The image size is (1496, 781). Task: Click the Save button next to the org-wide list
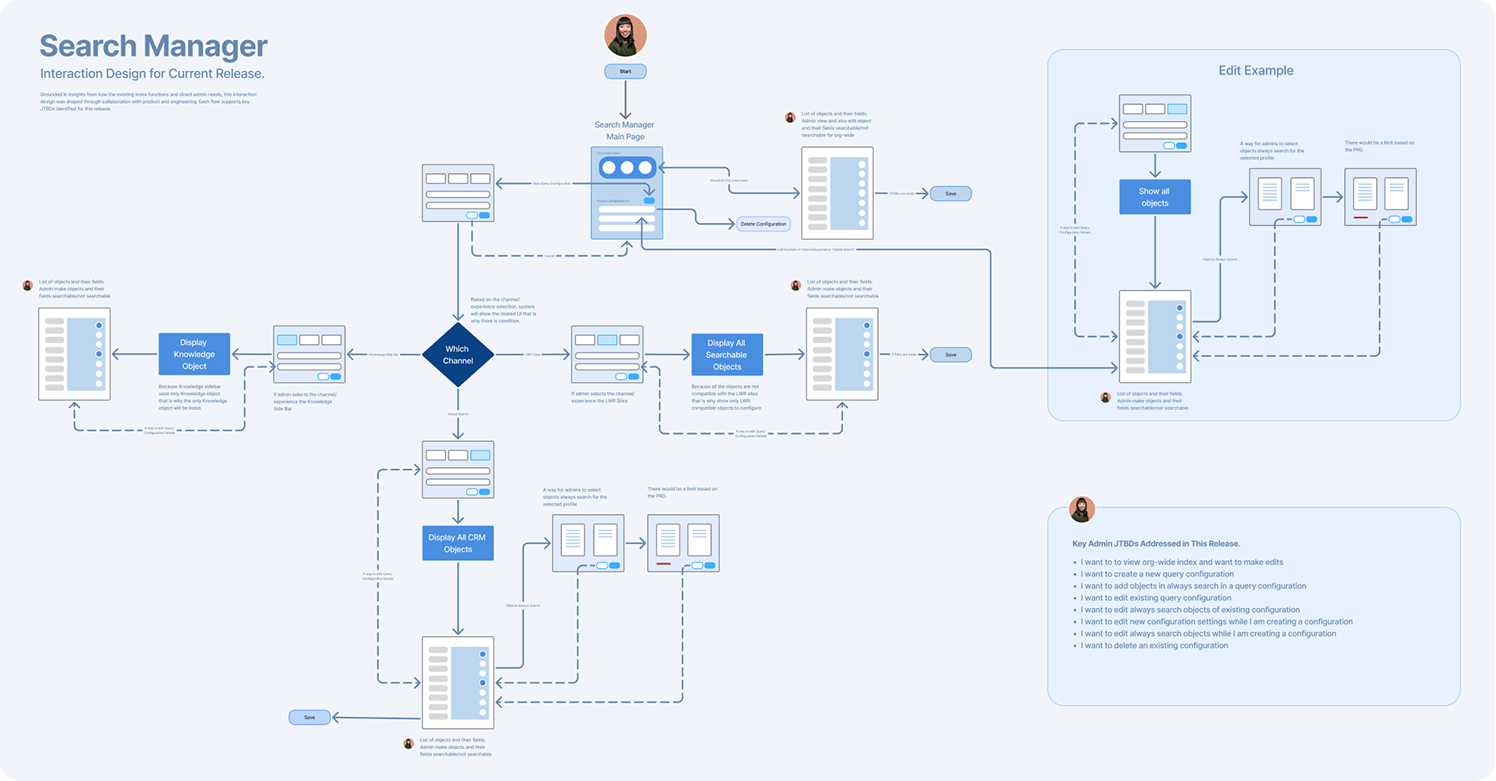tap(950, 194)
